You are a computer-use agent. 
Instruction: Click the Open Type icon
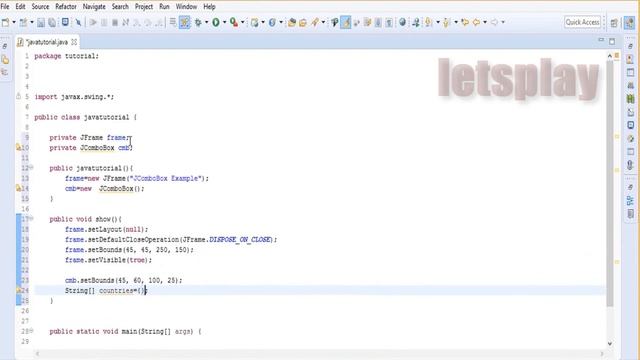pyautogui.click(x=291, y=22)
